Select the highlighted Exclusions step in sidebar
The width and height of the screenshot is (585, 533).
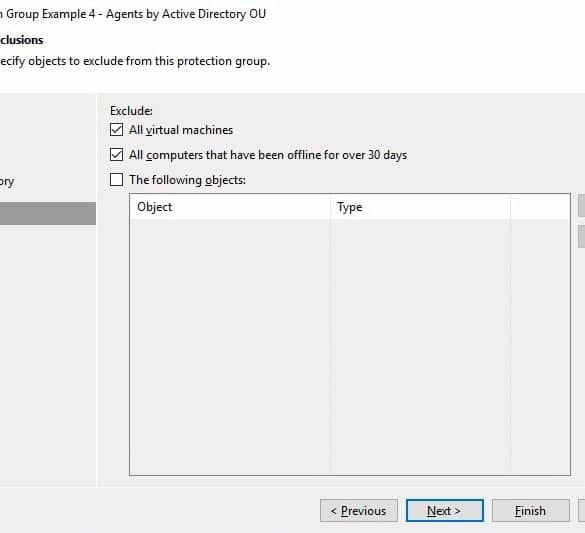tap(48, 213)
